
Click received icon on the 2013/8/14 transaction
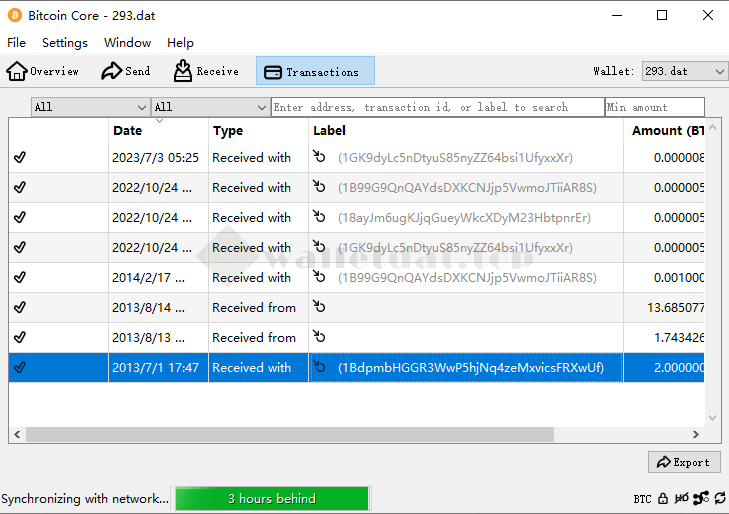pyautogui.click(x=319, y=307)
